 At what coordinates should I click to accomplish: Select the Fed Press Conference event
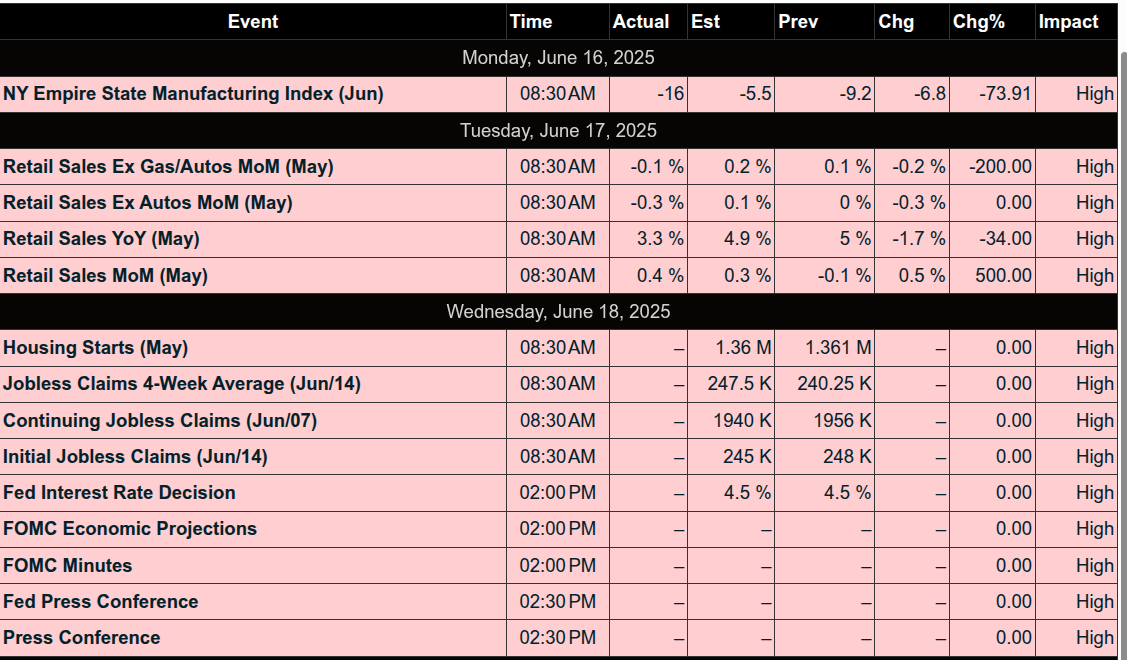(101, 602)
